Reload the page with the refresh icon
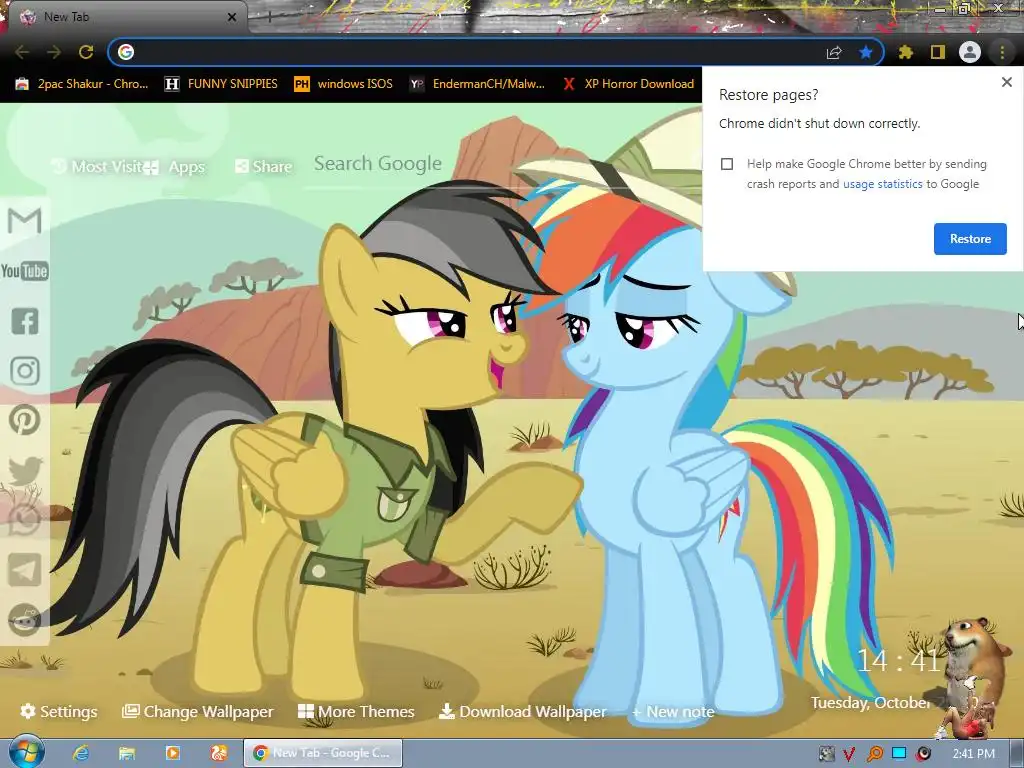 [86, 52]
